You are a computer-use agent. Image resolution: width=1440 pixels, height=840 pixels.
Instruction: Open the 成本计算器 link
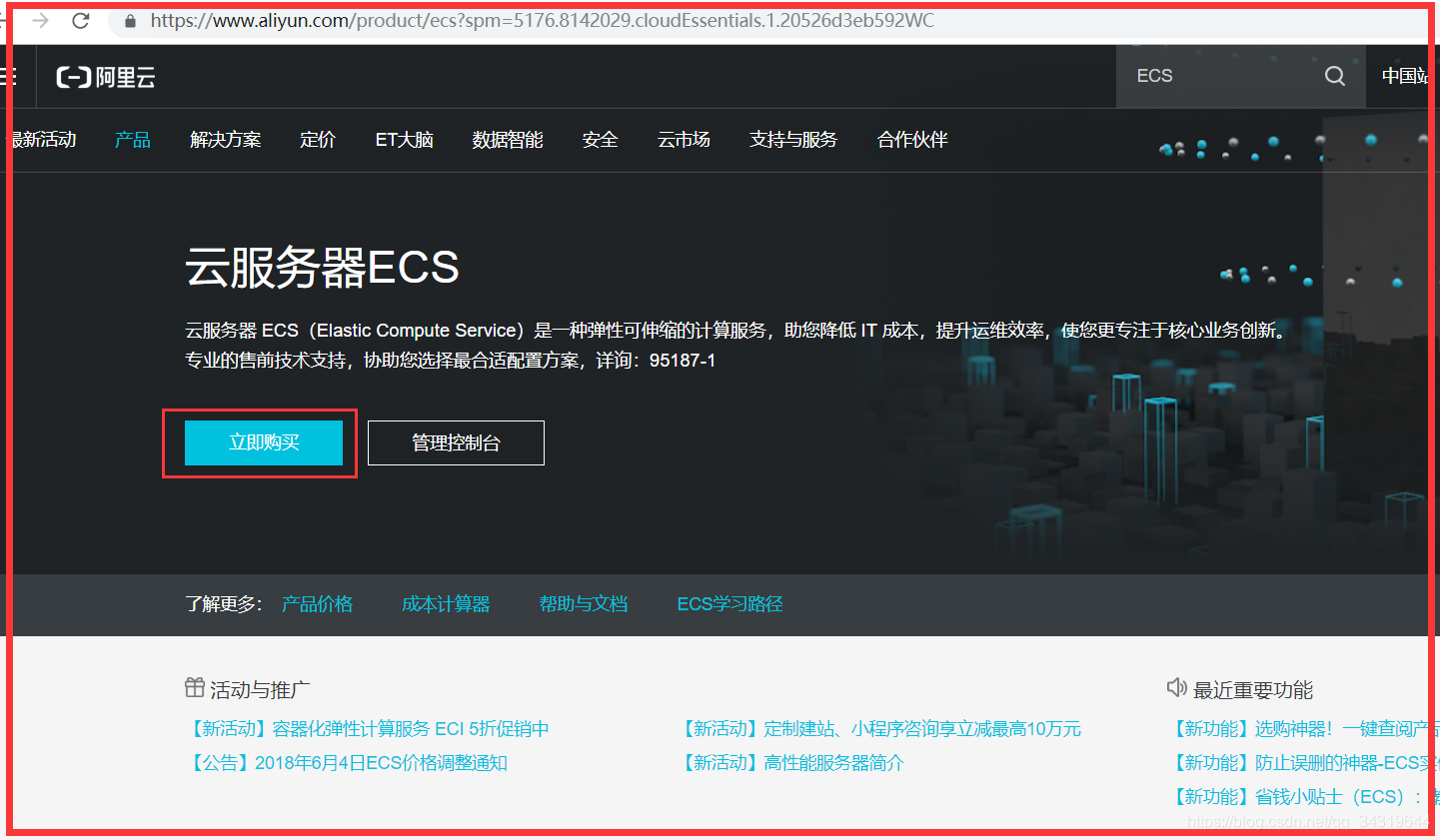tap(446, 604)
